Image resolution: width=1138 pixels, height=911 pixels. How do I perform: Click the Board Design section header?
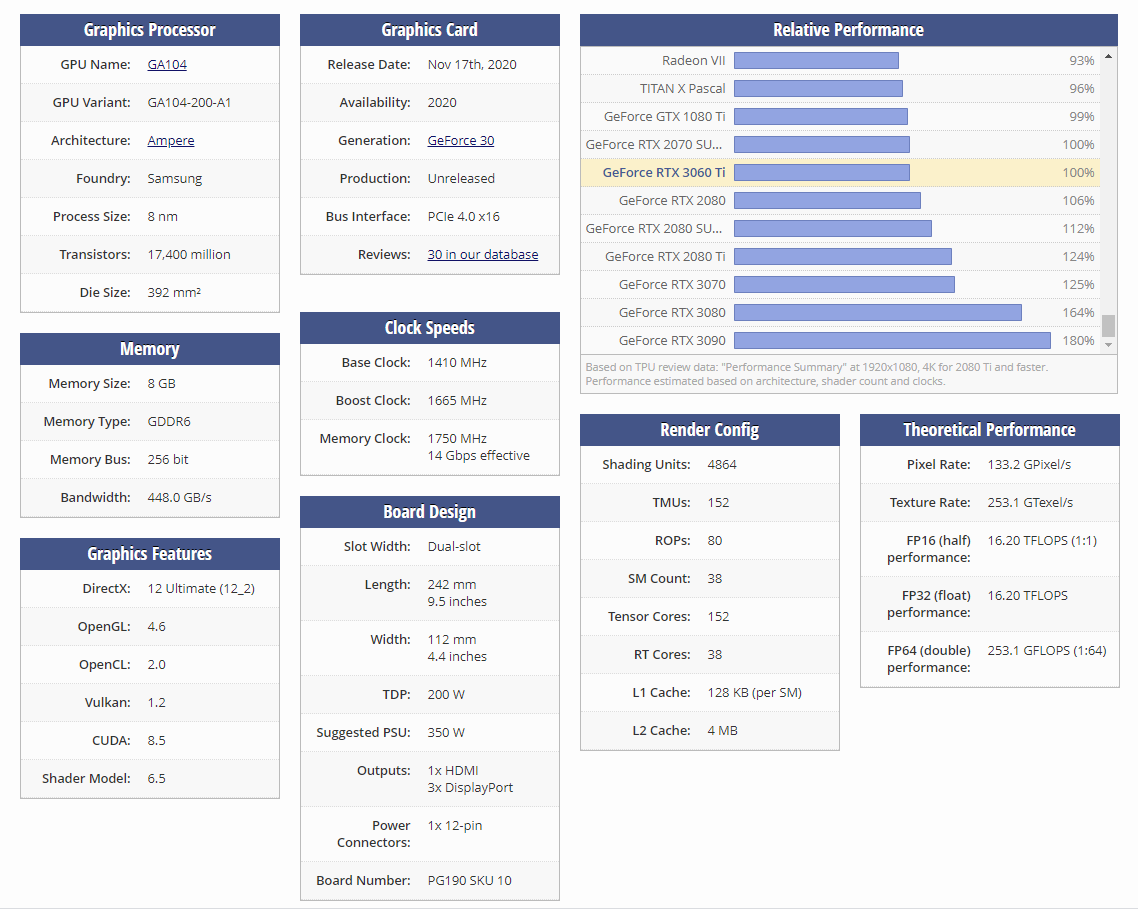[x=430, y=512]
